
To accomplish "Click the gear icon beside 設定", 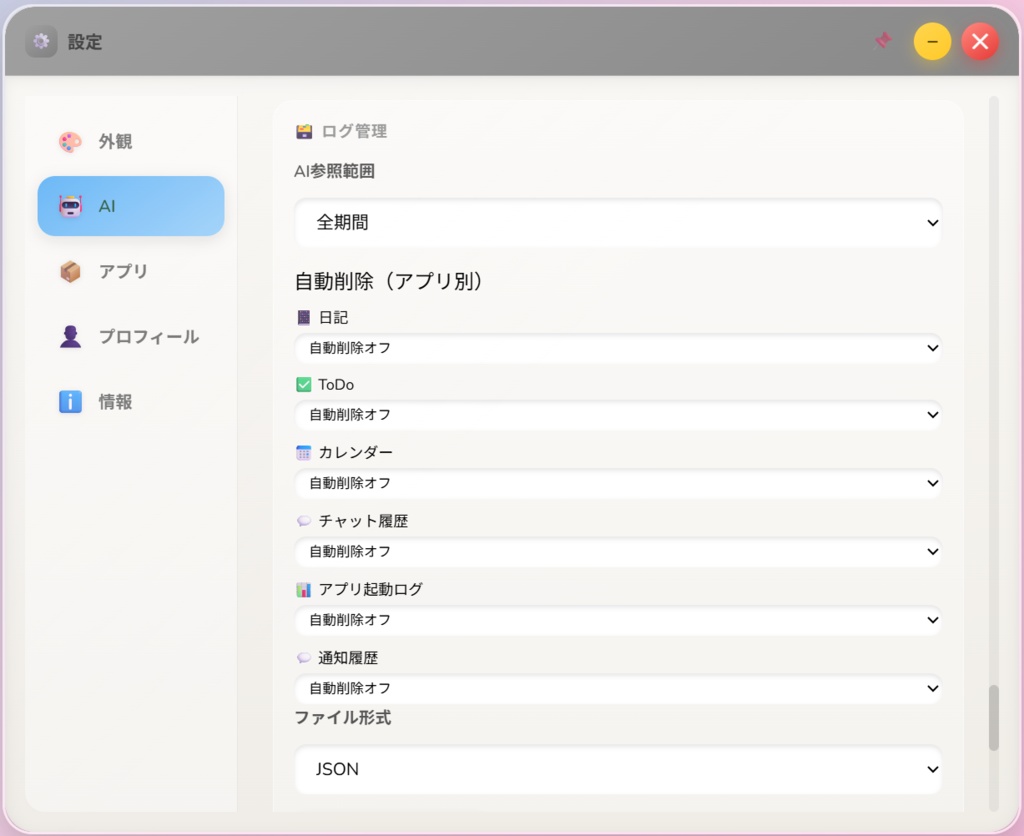I will [41, 41].
